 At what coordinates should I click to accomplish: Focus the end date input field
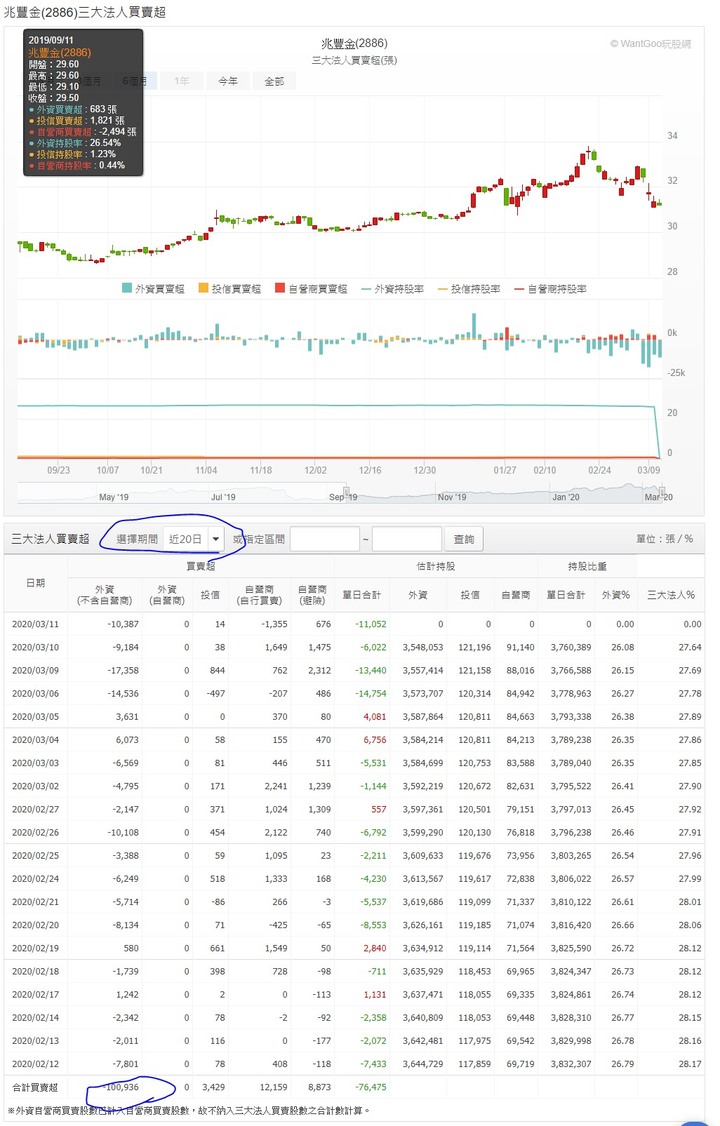407,539
